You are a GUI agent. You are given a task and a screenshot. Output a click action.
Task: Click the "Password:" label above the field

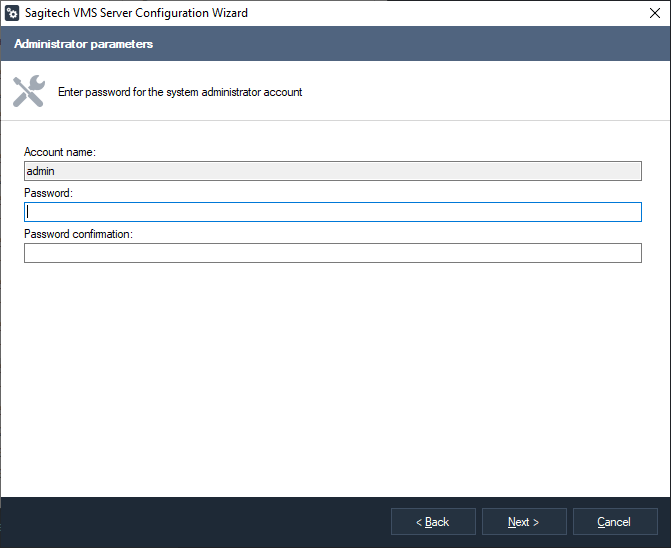pos(49,193)
